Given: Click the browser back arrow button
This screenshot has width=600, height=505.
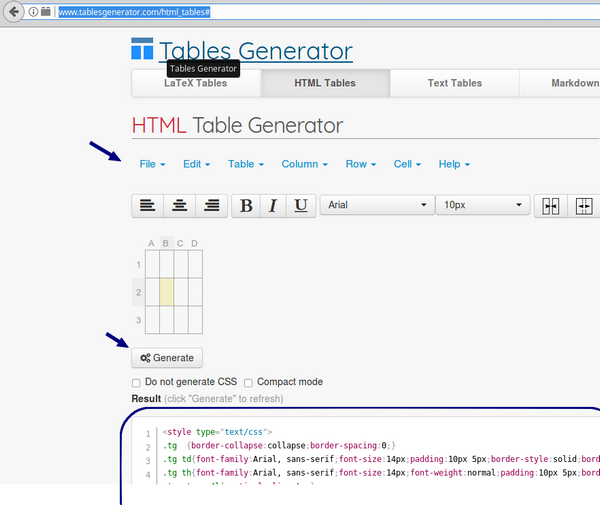Looking at the screenshot, I should [14, 12].
